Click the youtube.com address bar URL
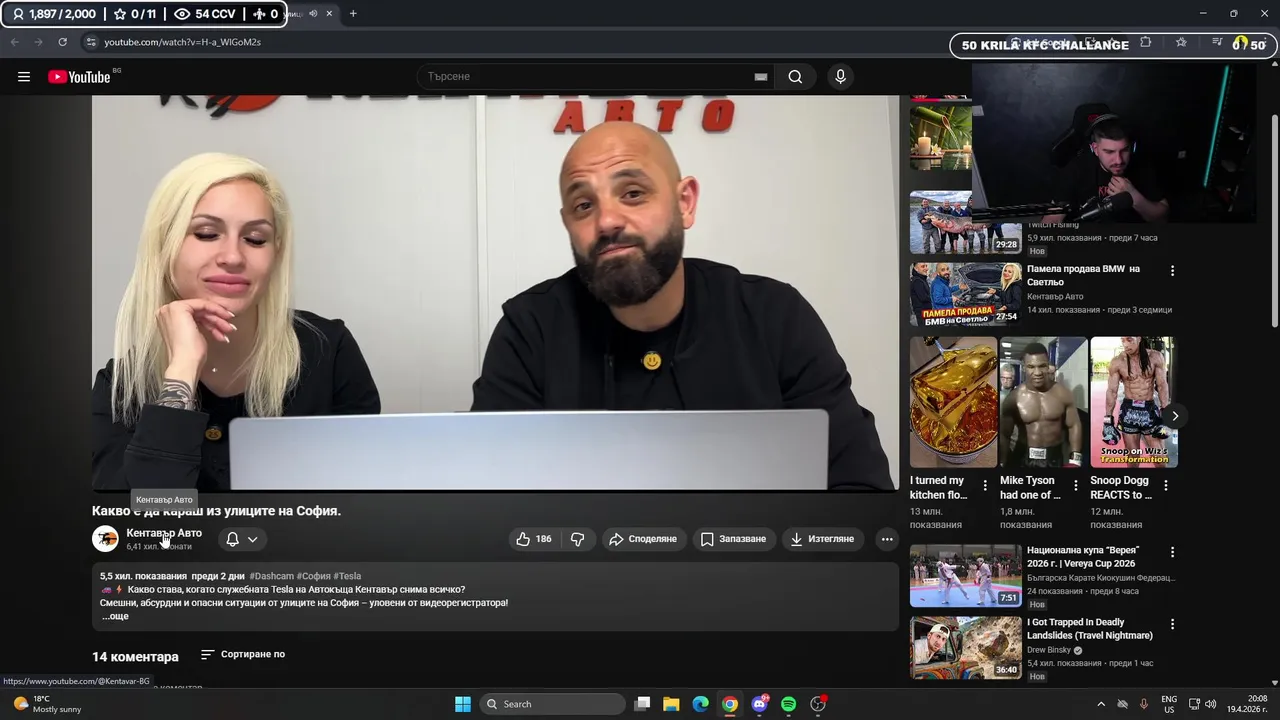Viewport: 1280px width, 720px height. point(183,42)
